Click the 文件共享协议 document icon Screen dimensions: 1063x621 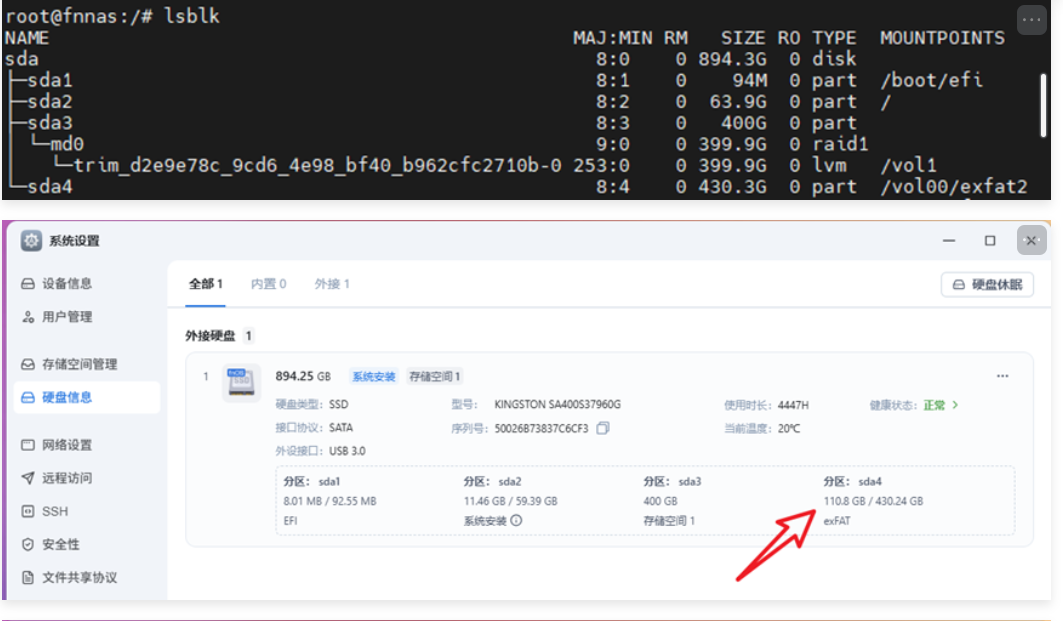(x=28, y=578)
